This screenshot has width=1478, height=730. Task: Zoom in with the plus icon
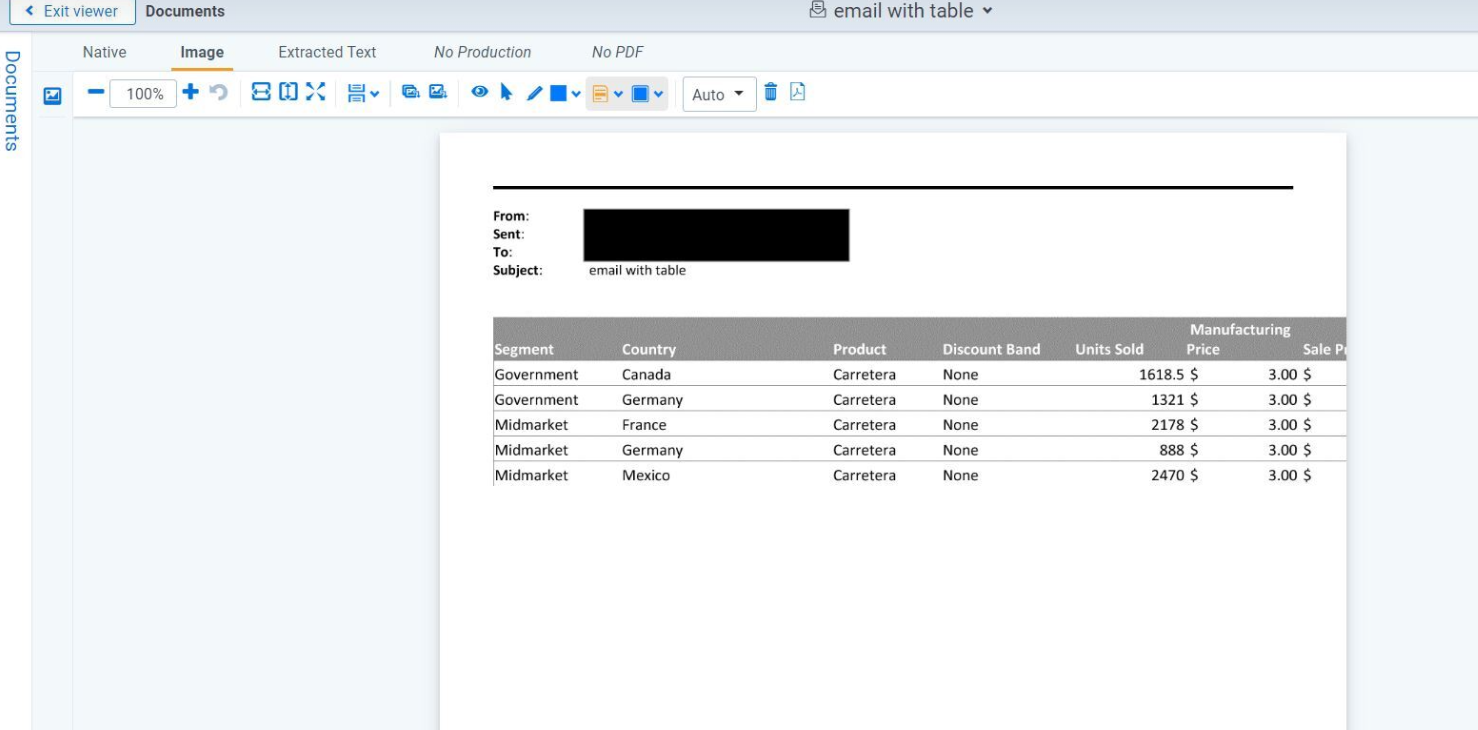(x=190, y=92)
